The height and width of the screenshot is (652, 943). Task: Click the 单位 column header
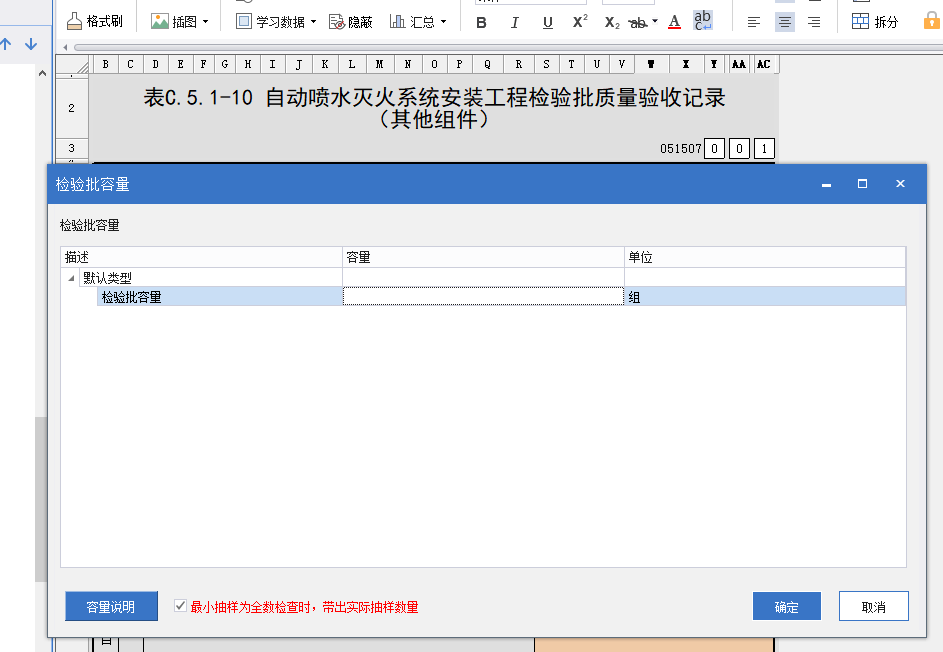click(x=764, y=257)
